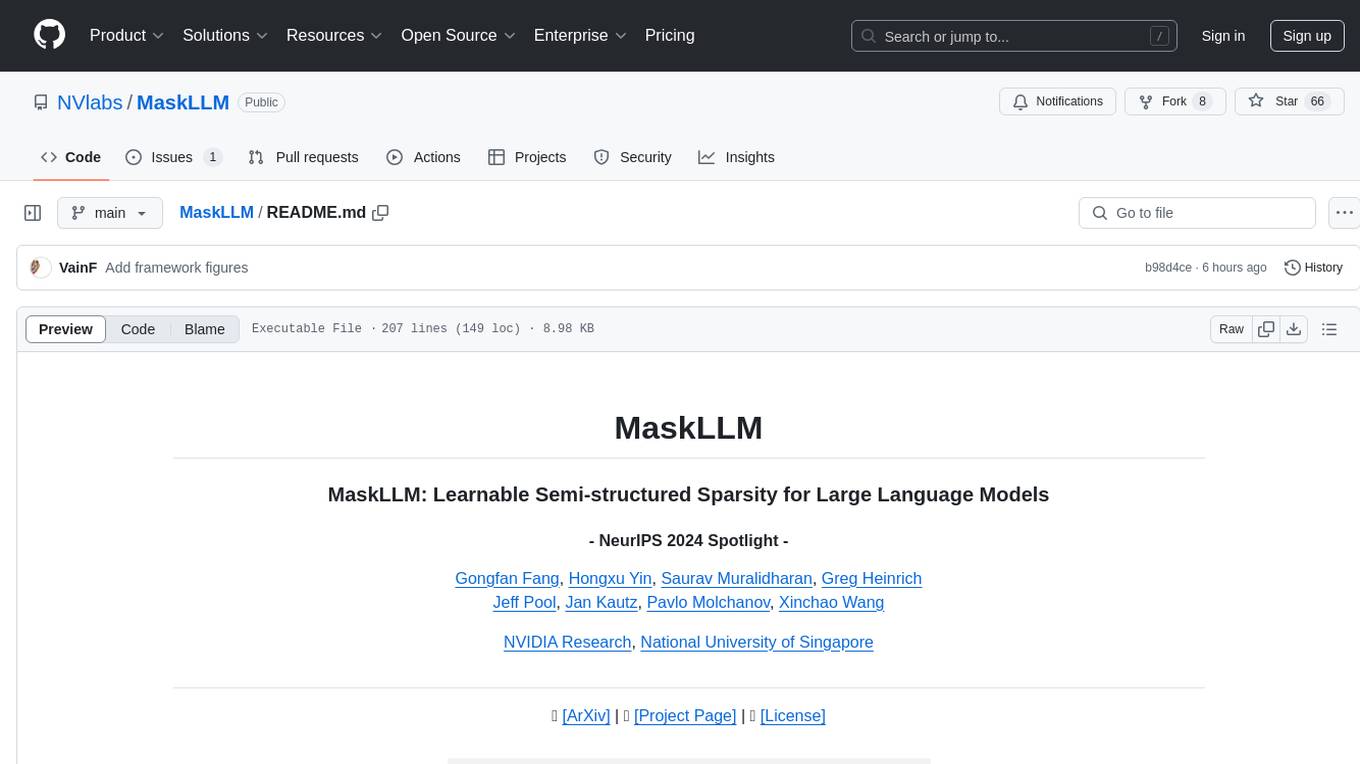
Task: Click the Sign up button
Action: 1307,36
